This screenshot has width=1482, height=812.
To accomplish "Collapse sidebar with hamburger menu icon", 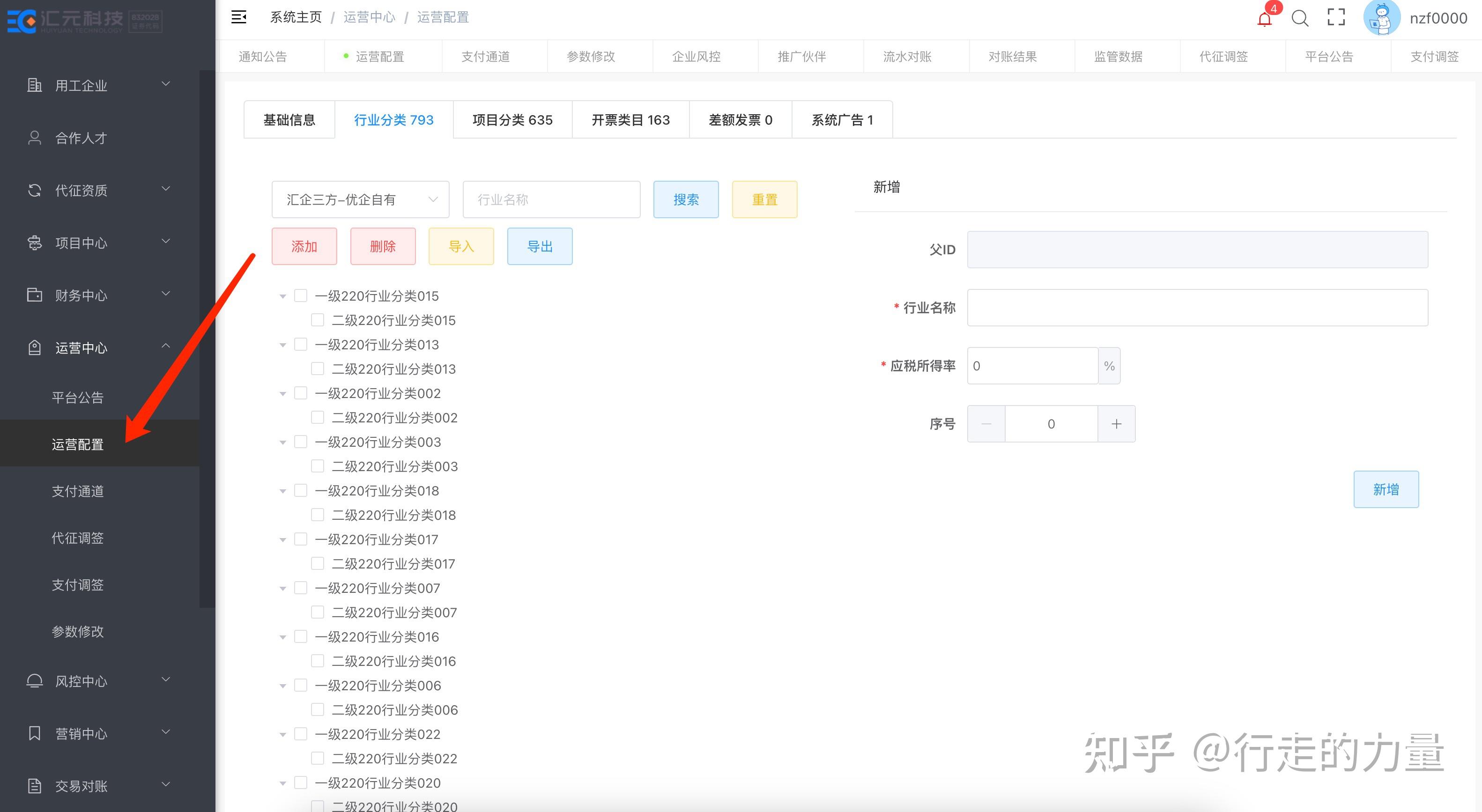I will point(239,17).
